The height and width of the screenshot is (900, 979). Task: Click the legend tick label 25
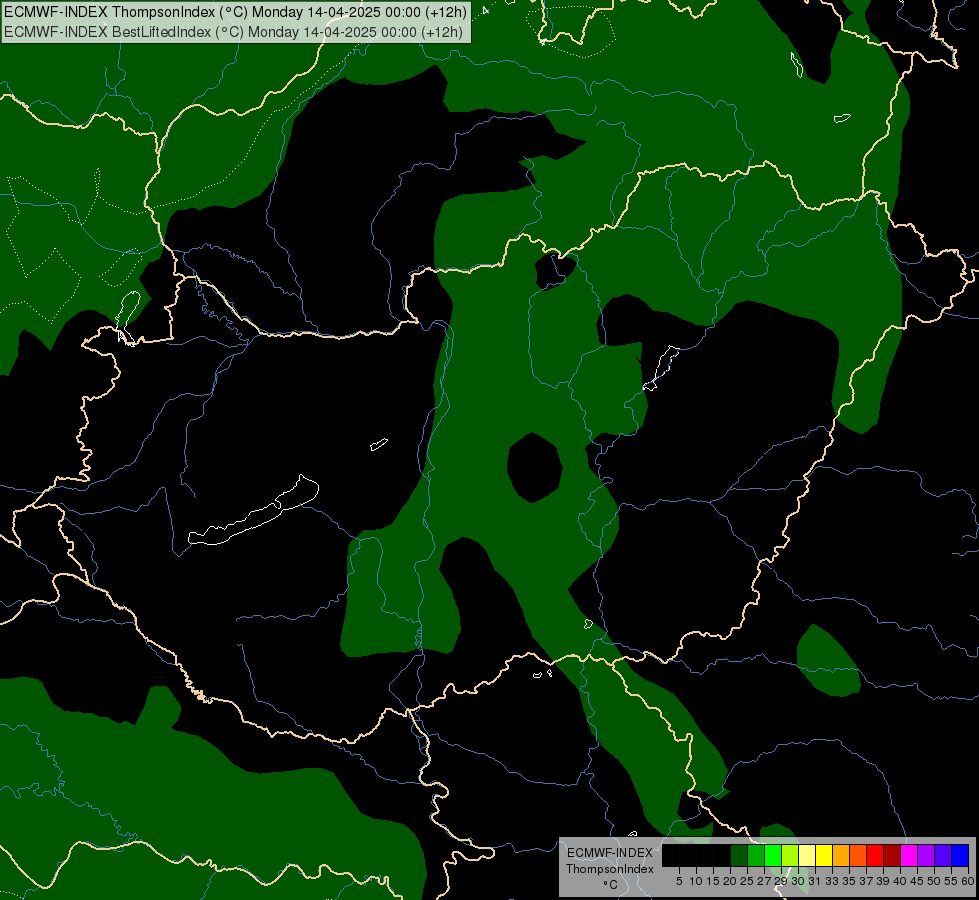tap(747, 881)
